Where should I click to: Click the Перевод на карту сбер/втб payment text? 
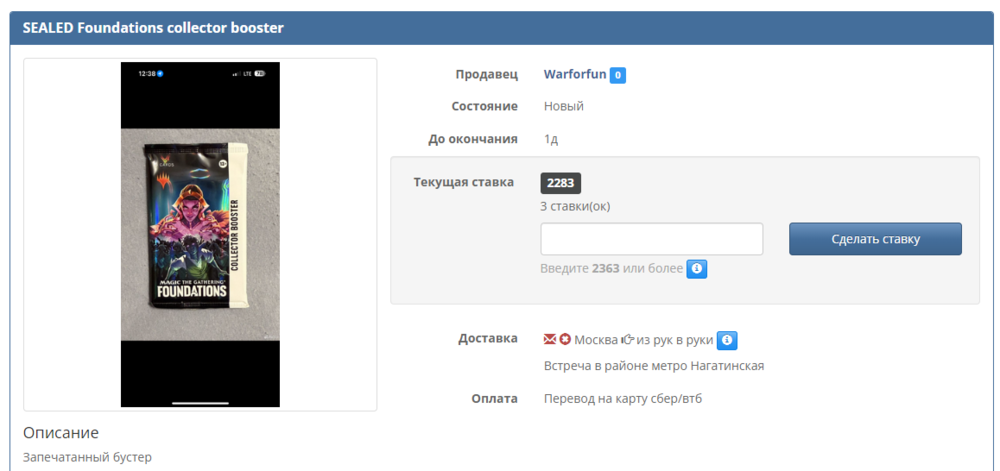click(x=622, y=399)
